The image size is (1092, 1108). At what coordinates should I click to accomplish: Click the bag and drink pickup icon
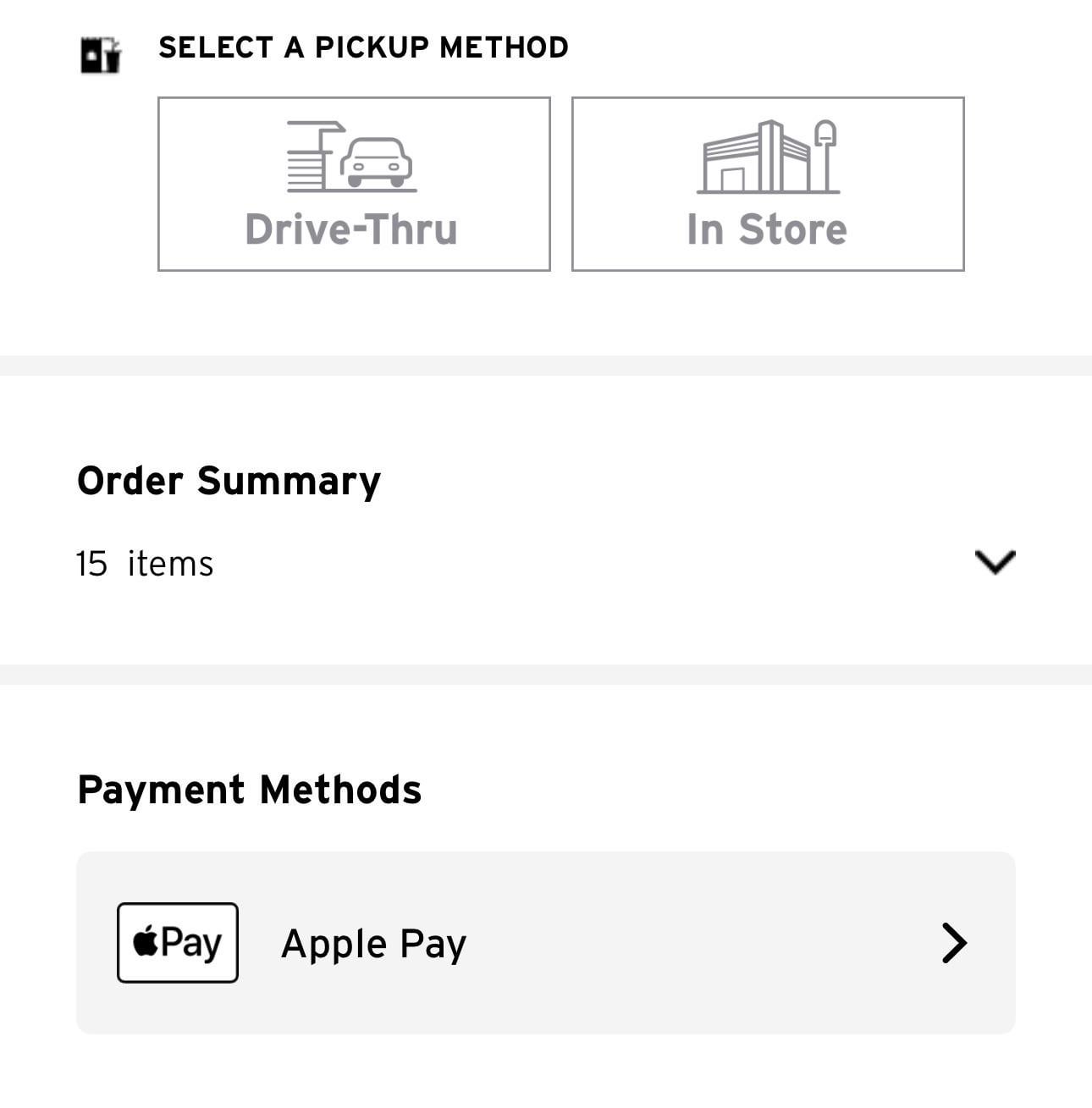(x=100, y=55)
